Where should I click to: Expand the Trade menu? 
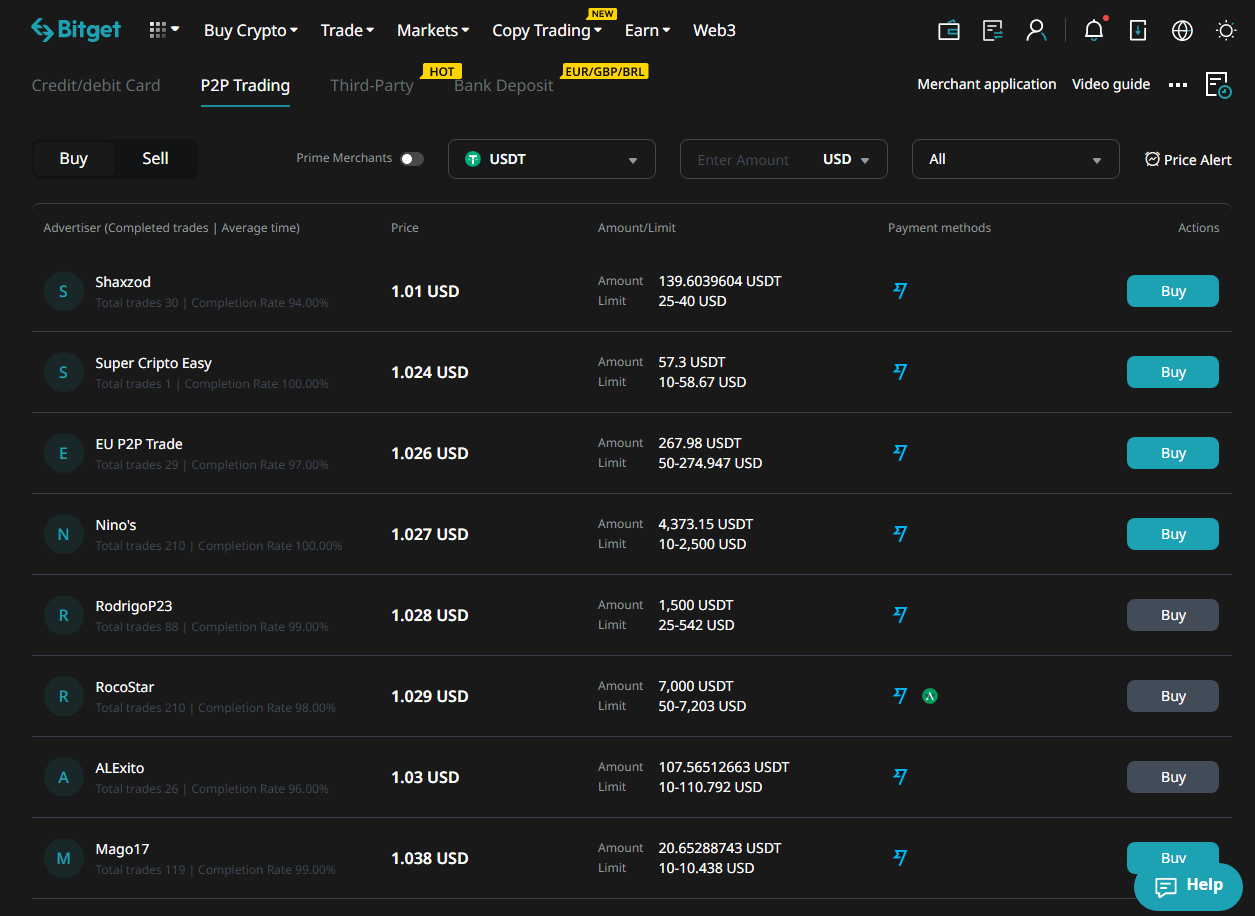pyautogui.click(x=347, y=30)
